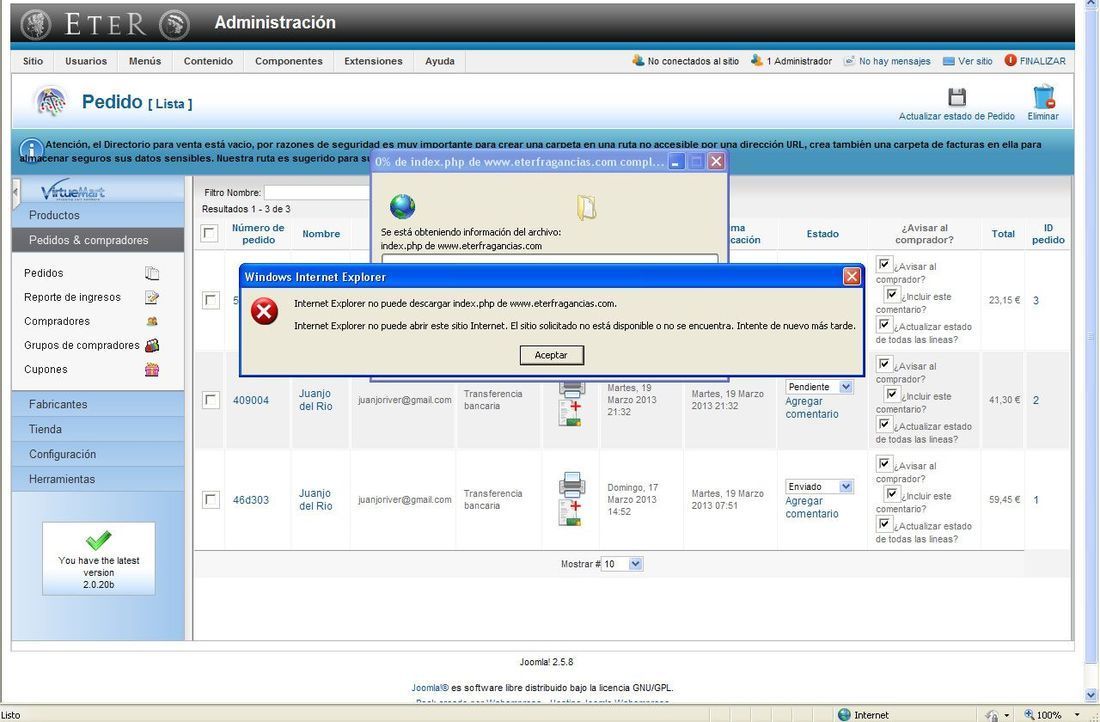This screenshot has width=1100, height=722.
Task: Open the Mostrar # 10 dropdown
Action: tap(622, 563)
